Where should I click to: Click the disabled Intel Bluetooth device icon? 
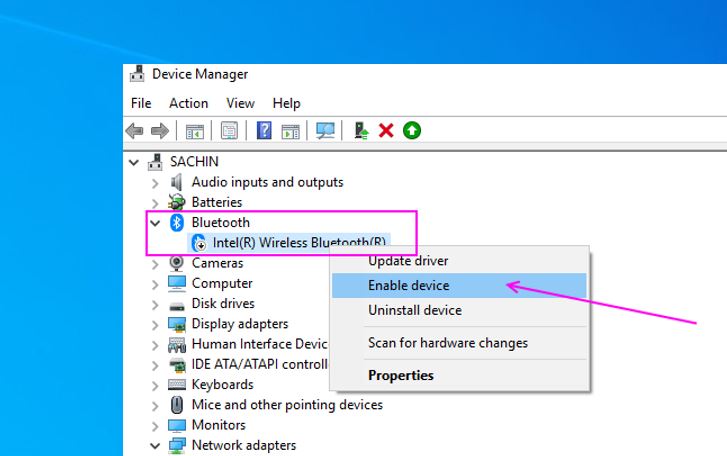(x=199, y=243)
